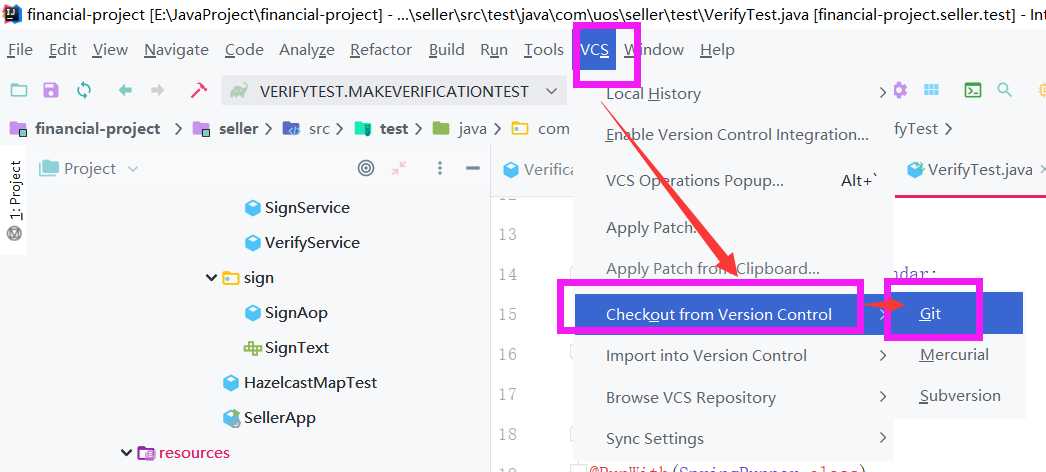
Task: Choose Mercurial in the submenu
Action: click(954, 355)
